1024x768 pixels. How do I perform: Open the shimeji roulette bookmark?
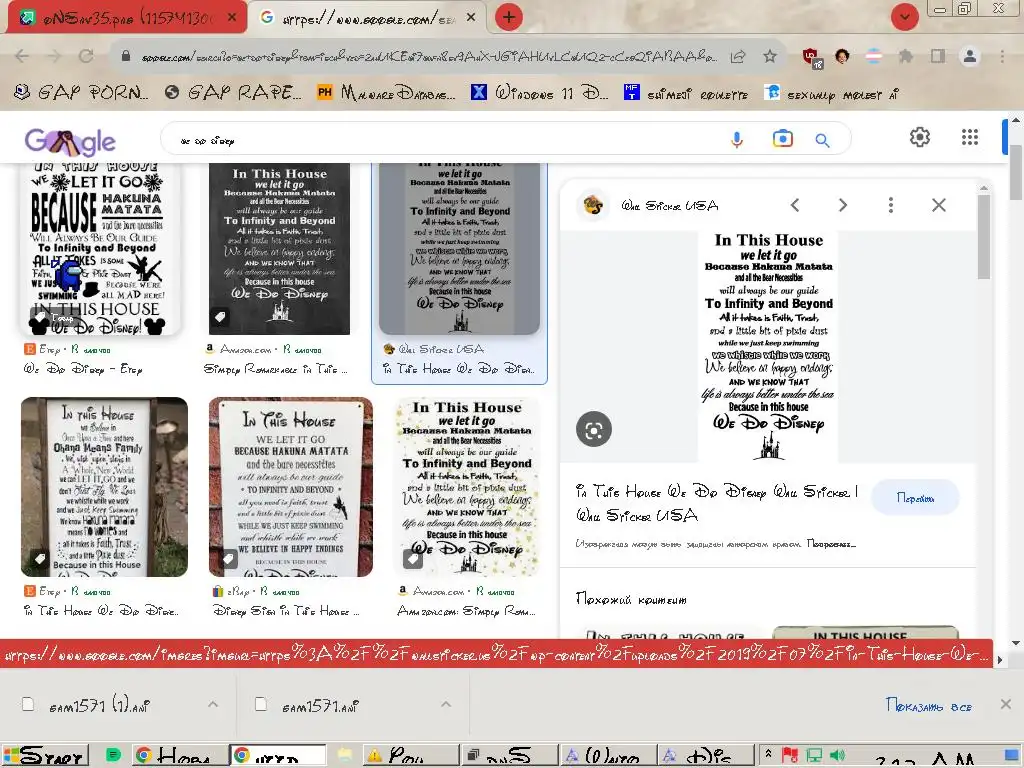point(686,93)
